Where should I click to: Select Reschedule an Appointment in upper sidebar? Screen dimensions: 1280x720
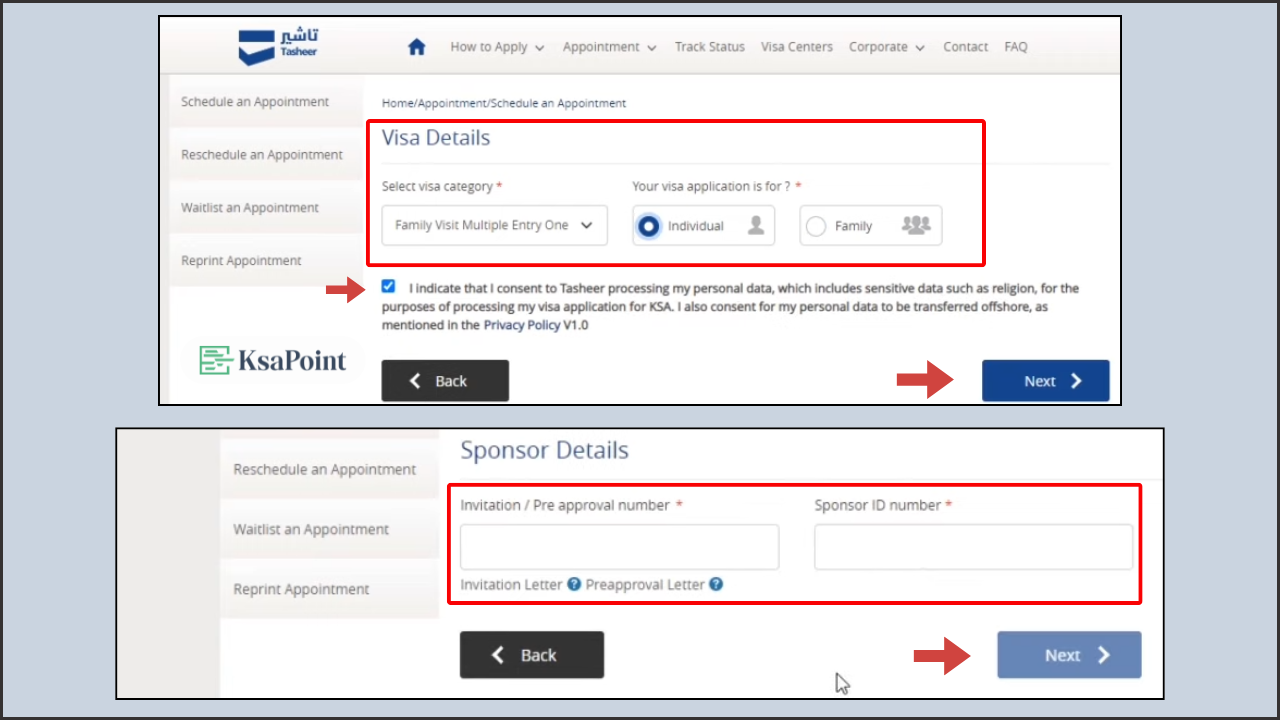(266, 155)
